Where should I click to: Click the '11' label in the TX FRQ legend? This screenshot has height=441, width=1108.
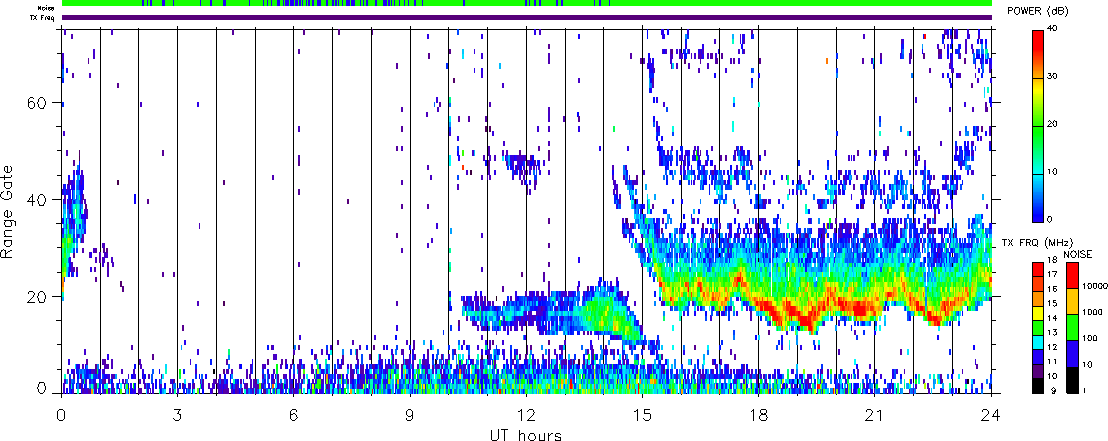pos(1052,362)
